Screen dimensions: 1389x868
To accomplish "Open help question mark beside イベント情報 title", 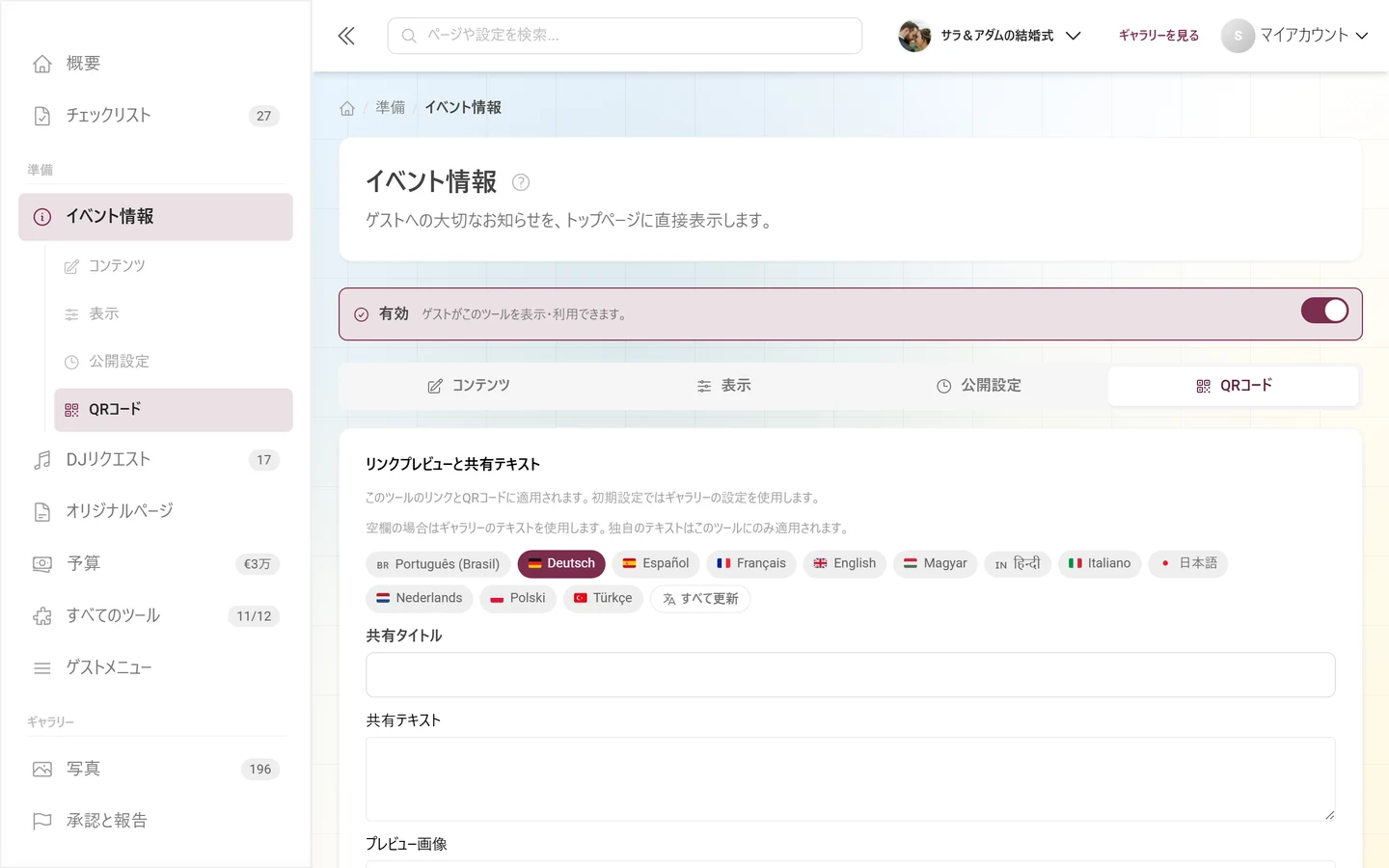I will (521, 182).
